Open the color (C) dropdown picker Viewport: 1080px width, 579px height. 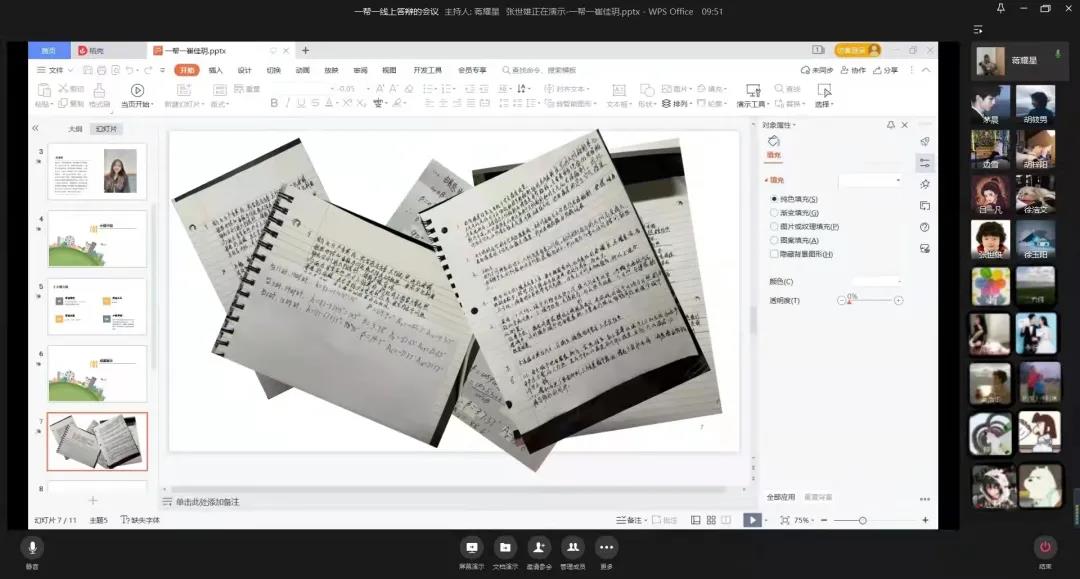coord(877,282)
